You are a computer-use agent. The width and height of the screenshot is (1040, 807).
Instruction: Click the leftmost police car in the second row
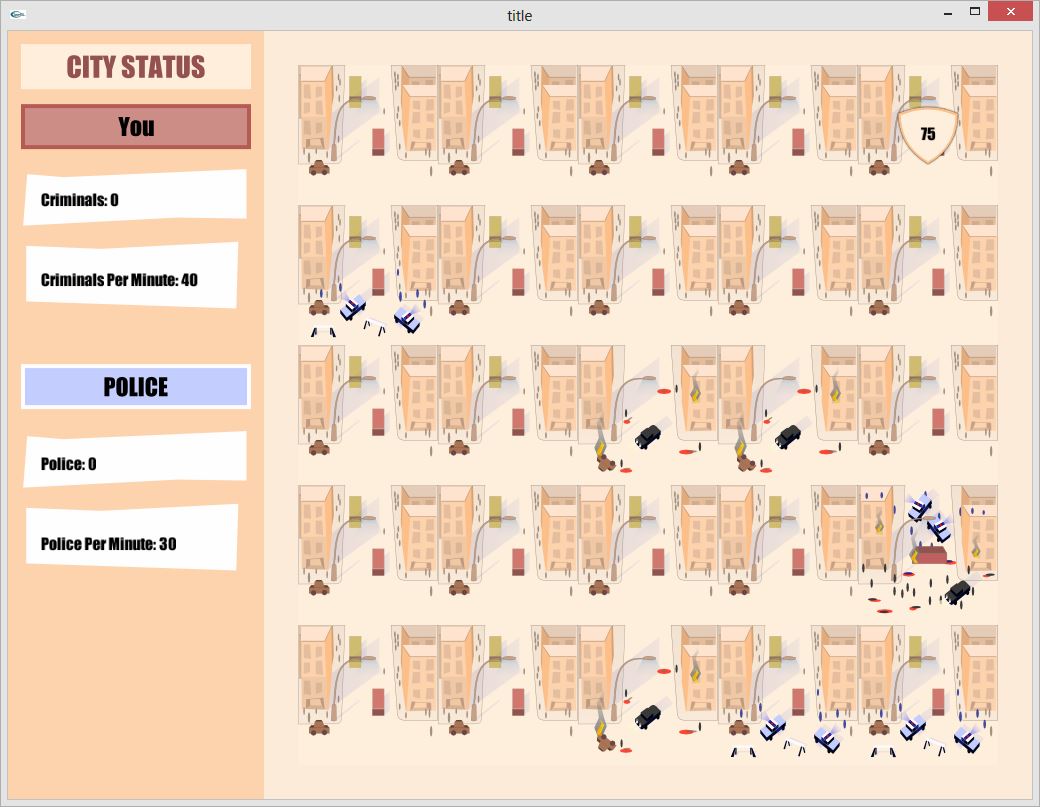pyautogui.click(x=353, y=307)
